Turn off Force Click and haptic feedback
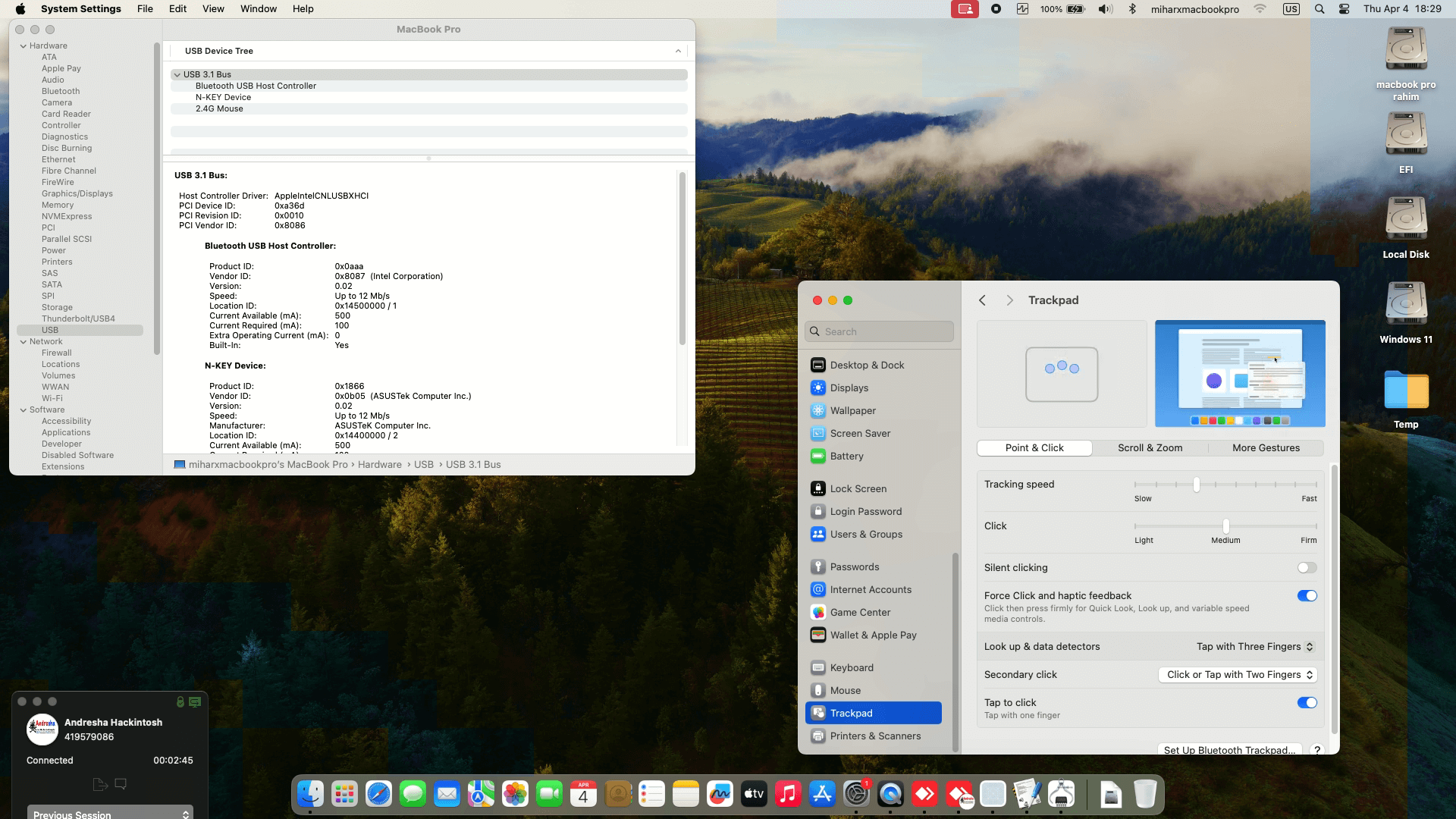This screenshot has width=1456, height=819. point(1306,595)
